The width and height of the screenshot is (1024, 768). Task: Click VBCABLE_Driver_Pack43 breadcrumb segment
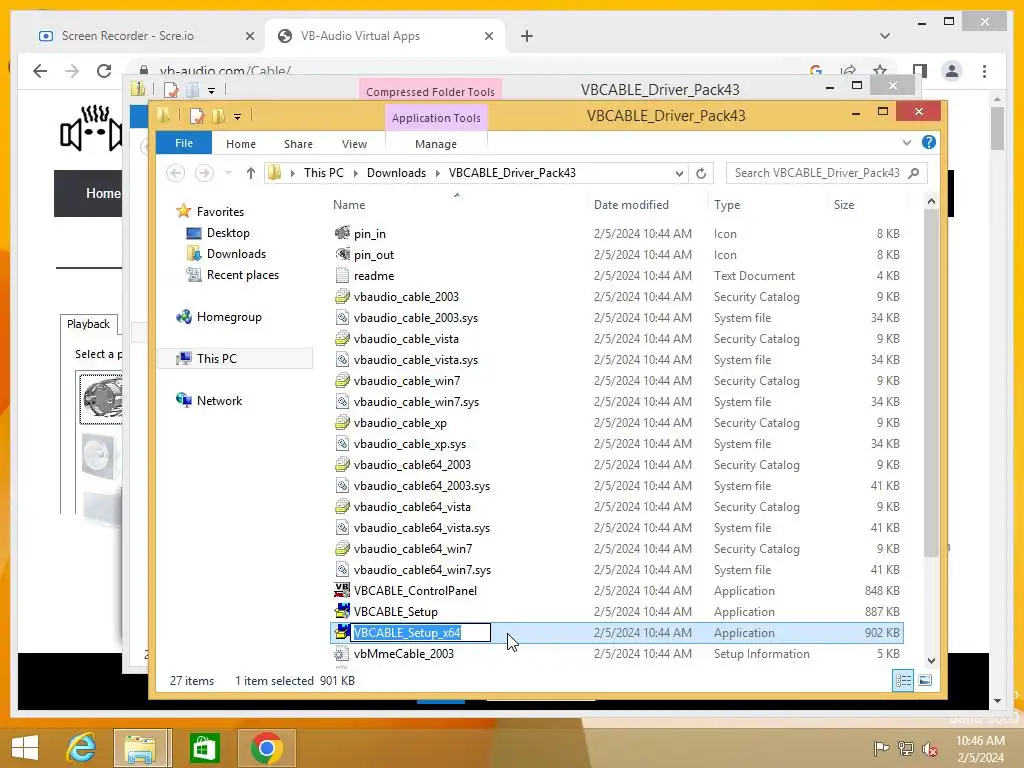pyautogui.click(x=512, y=172)
